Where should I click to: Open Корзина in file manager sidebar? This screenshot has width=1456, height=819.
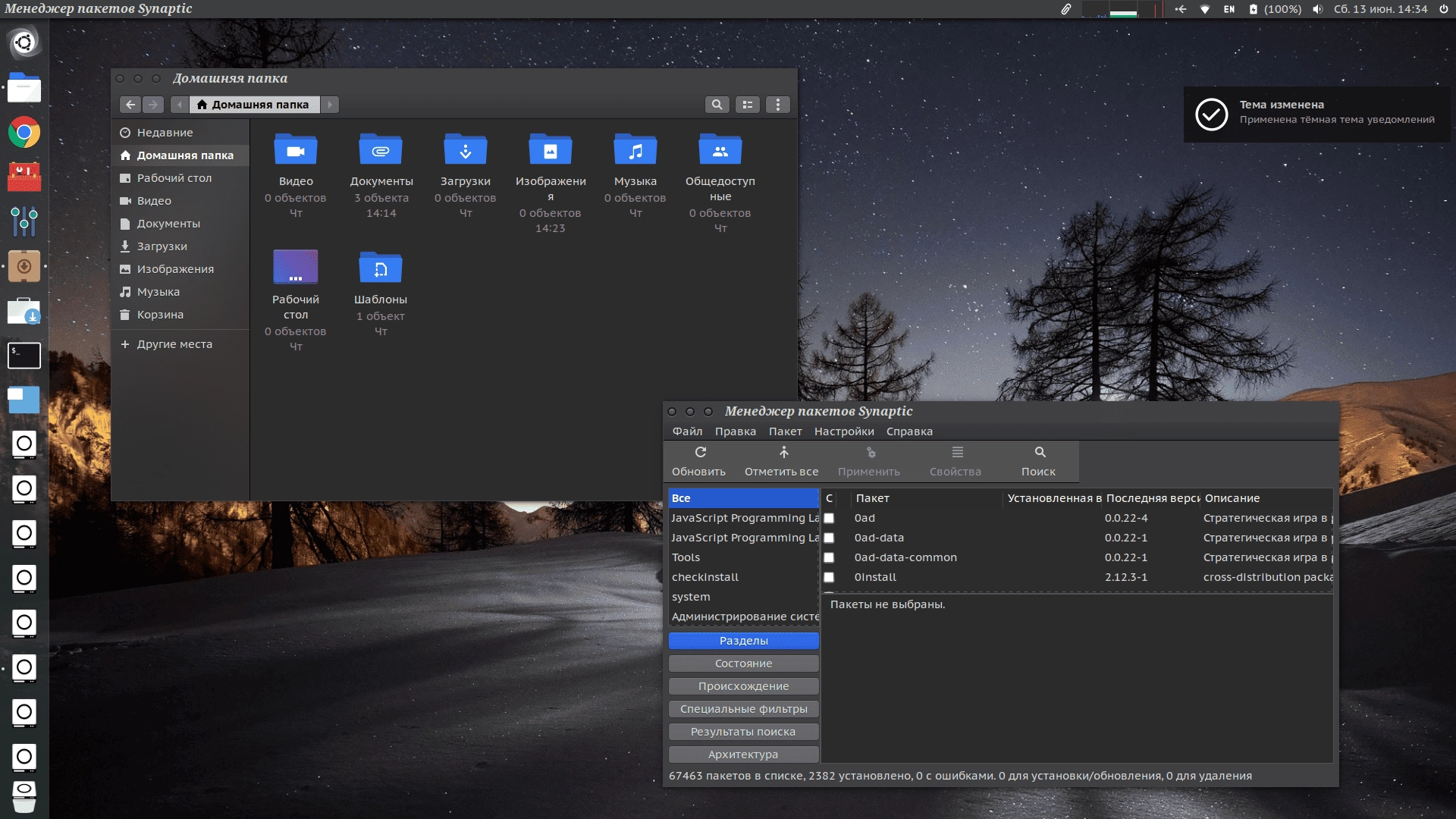[x=180, y=315]
